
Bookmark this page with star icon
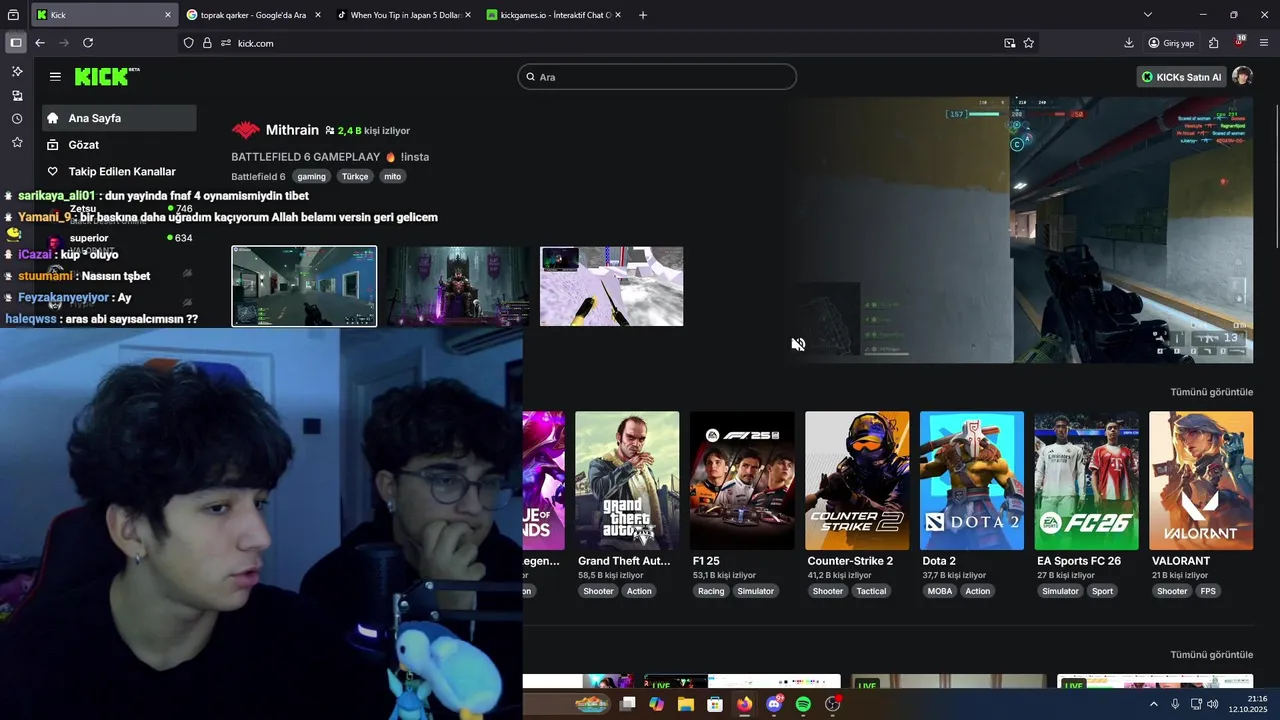pyautogui.click(x=1029, y=43)
